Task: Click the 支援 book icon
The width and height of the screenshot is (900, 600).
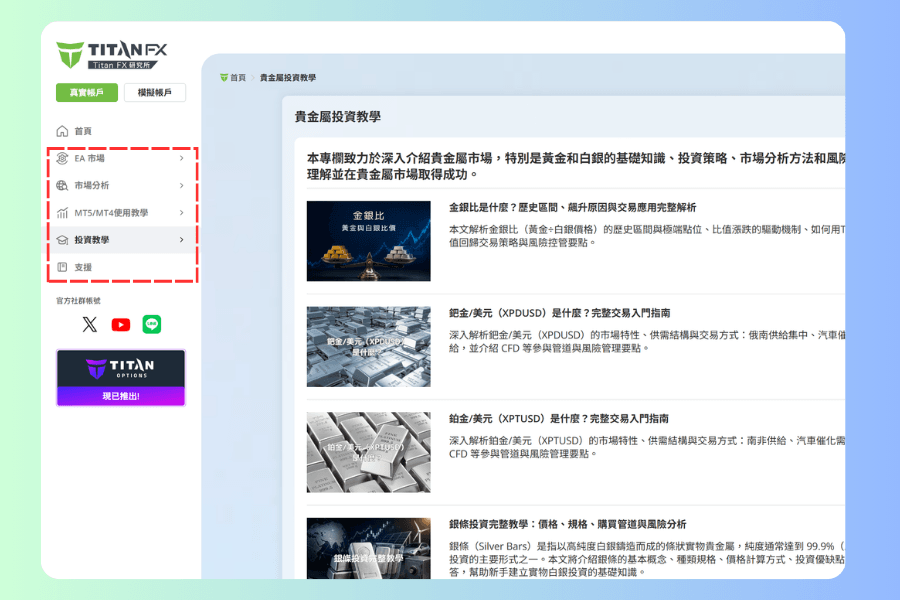Action: [62, 267]
